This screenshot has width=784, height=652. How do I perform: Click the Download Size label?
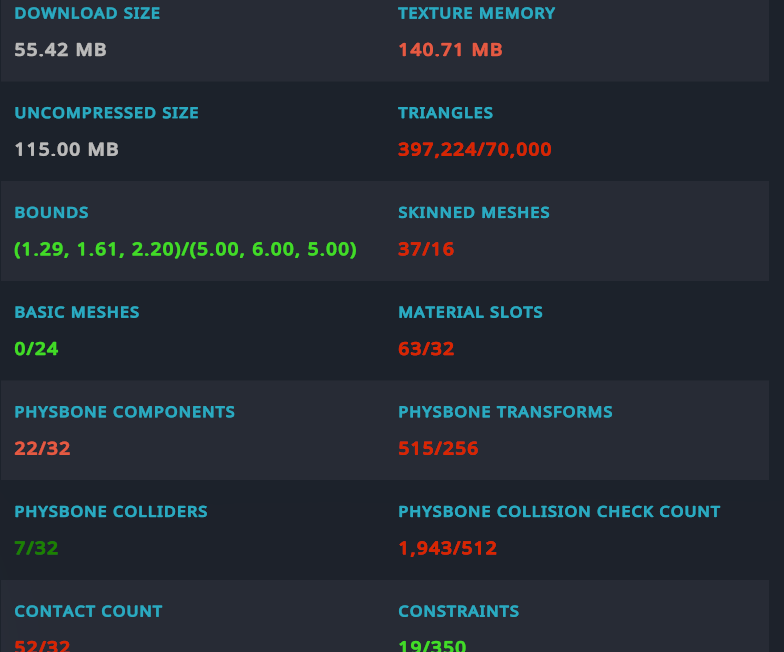click(x=87, y=13)
